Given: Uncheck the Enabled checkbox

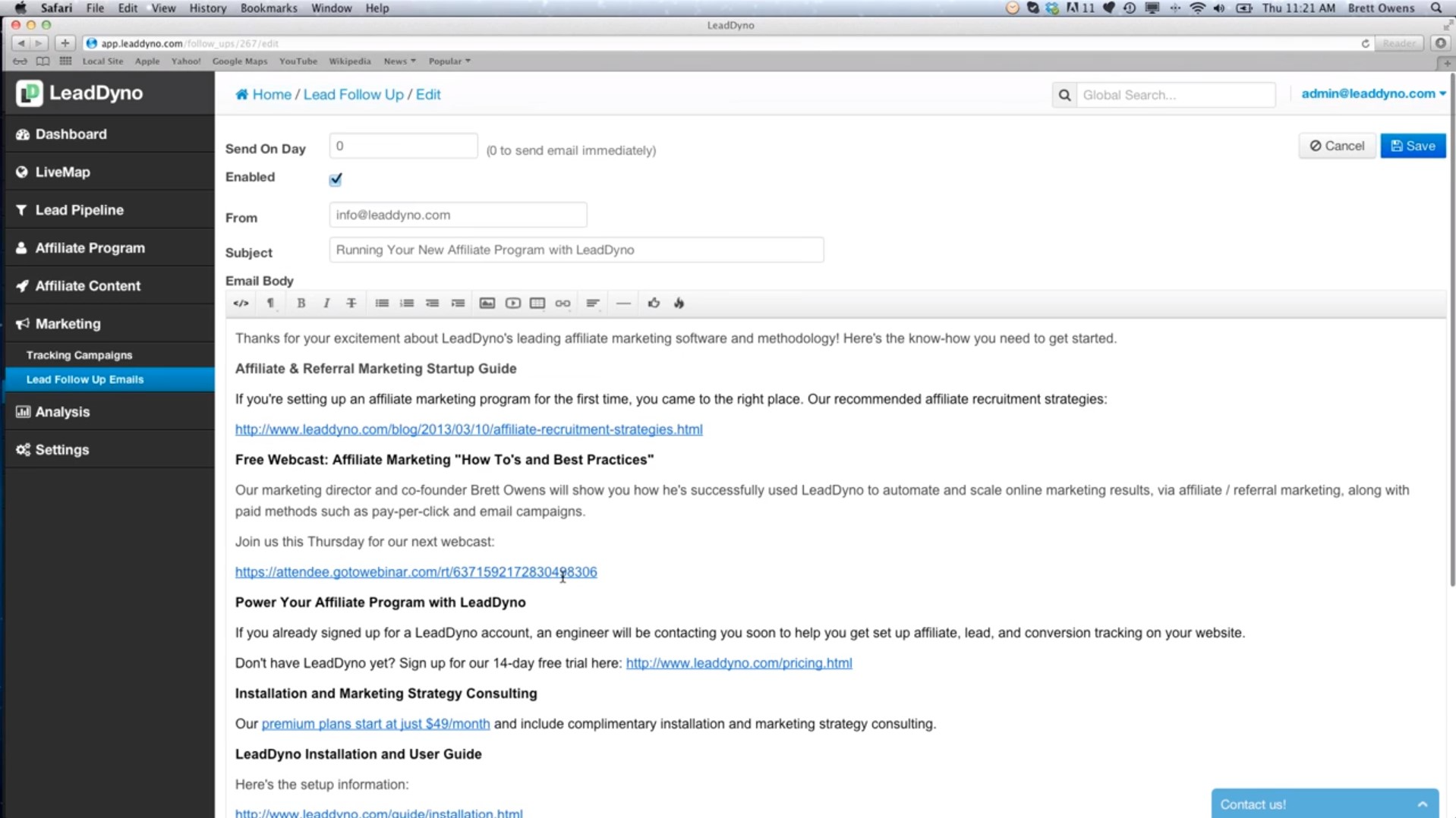Looking at the screenshot, I should click(336, 179).
